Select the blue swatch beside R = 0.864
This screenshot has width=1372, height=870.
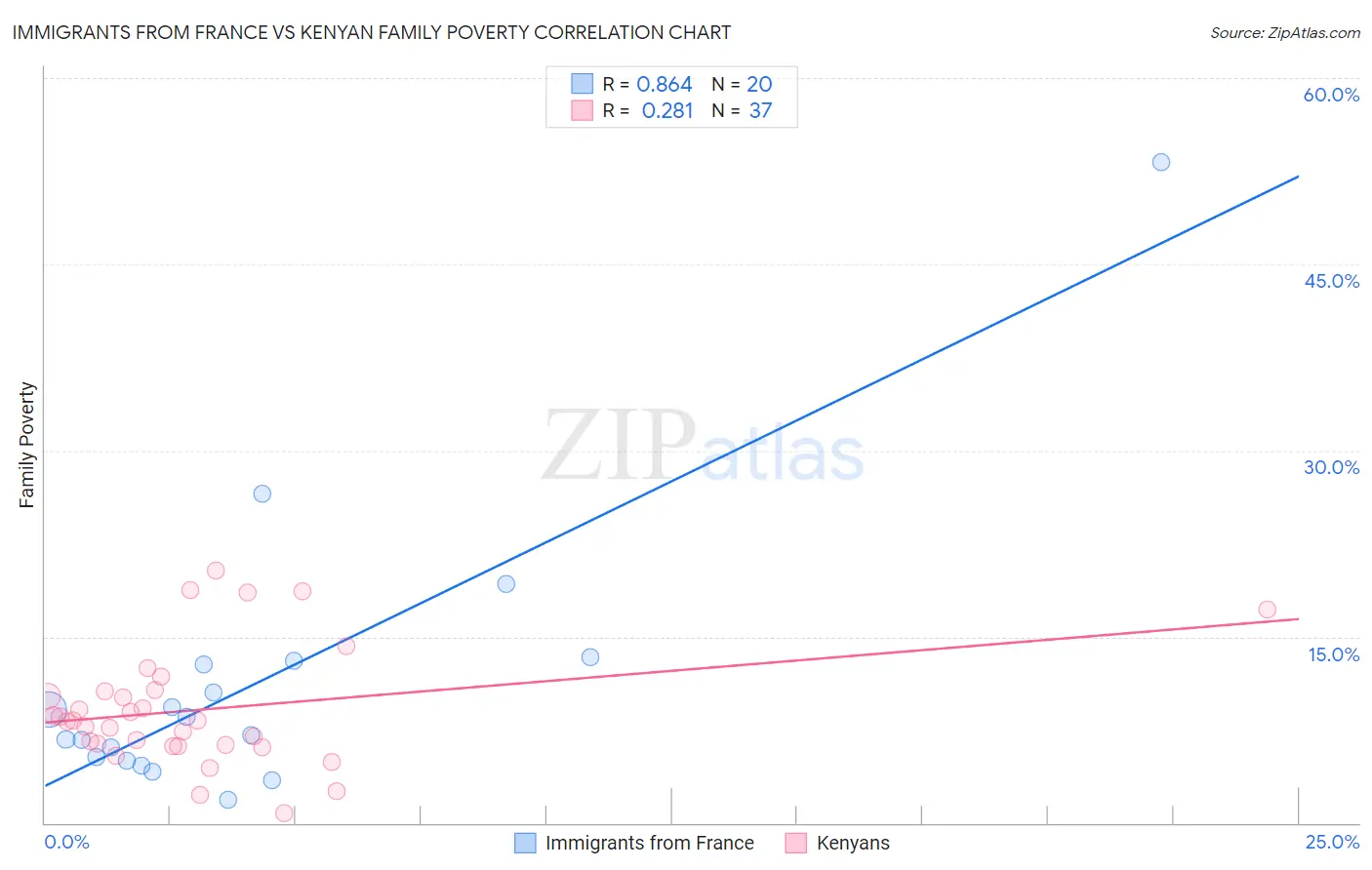[583, 84]
